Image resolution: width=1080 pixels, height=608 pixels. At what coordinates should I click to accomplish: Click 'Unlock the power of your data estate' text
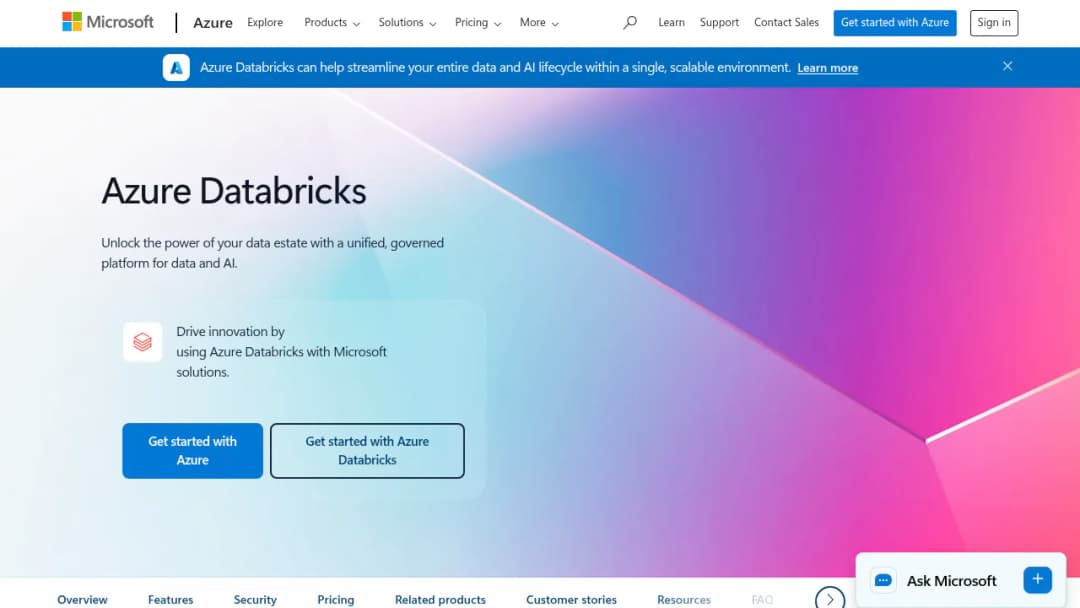coord(273,253)
